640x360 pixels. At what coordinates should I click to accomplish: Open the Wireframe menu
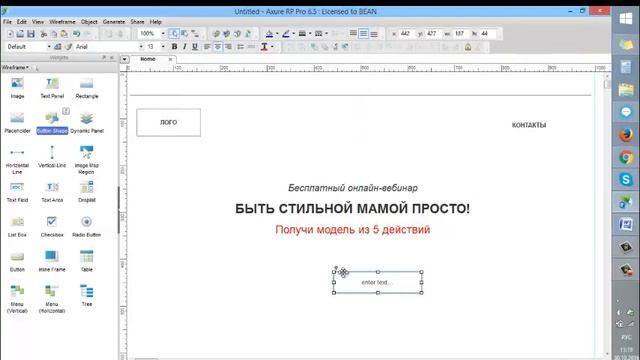click(62, 22)
